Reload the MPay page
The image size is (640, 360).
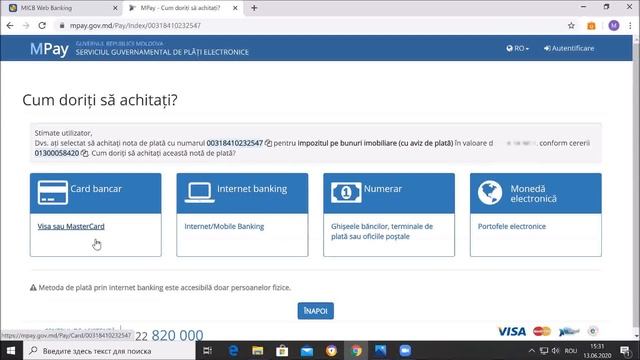[42, 25]
